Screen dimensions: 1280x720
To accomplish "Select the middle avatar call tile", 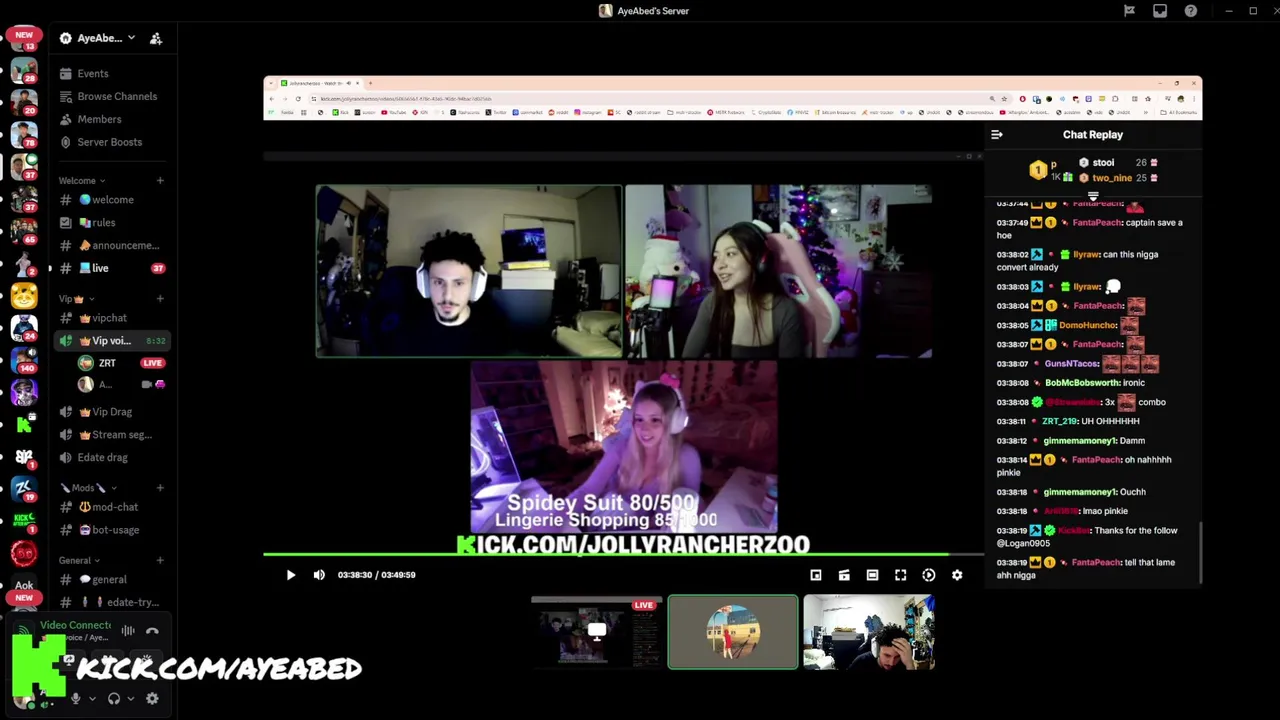I will [x=733, y=632].
